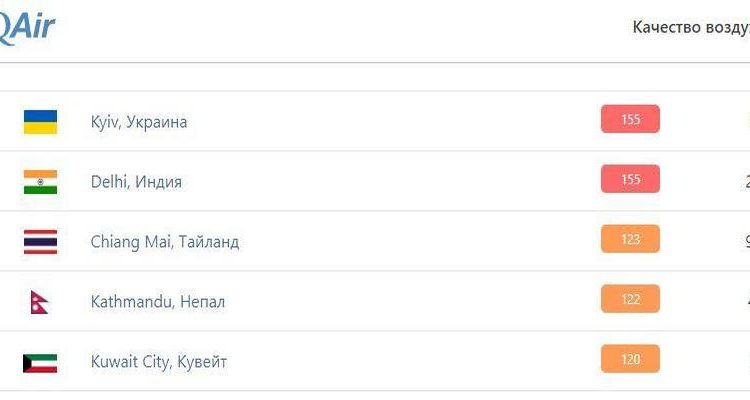Image resolution: width=750 pixels, height=400 pixels.
Task: Open the Качество воздуха menu item
Action: 690,27
